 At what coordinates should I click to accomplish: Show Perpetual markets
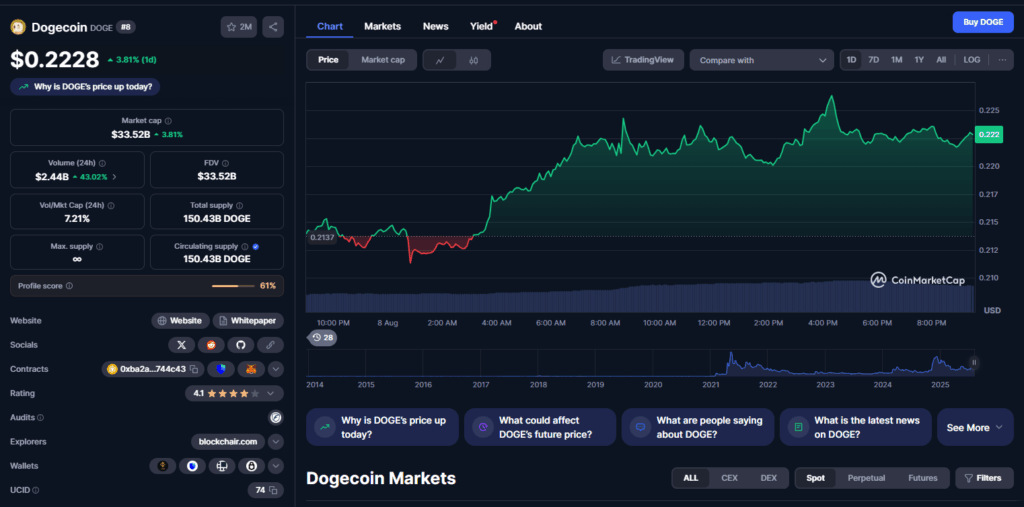(867, 478)
